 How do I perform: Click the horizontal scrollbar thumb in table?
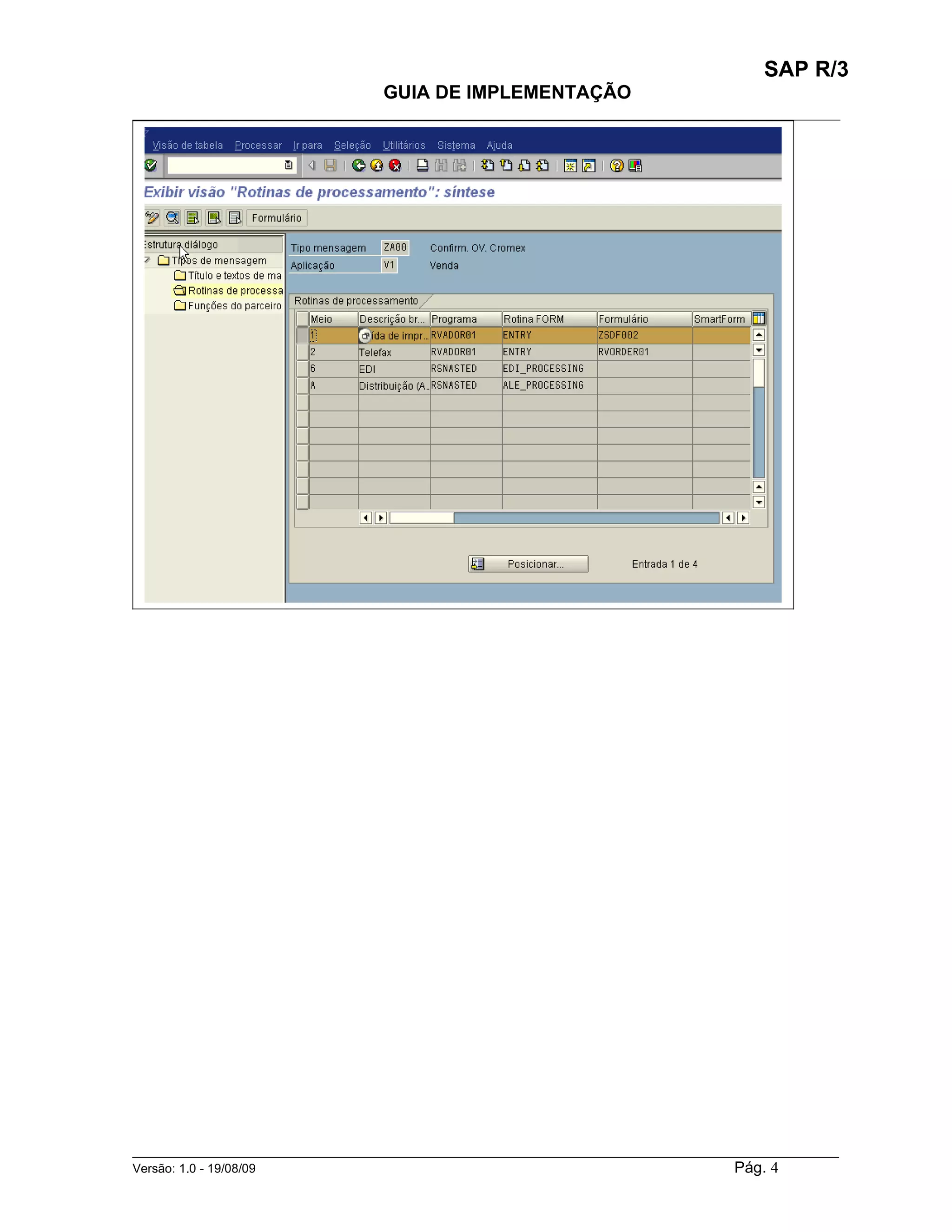tap(422, 518)
